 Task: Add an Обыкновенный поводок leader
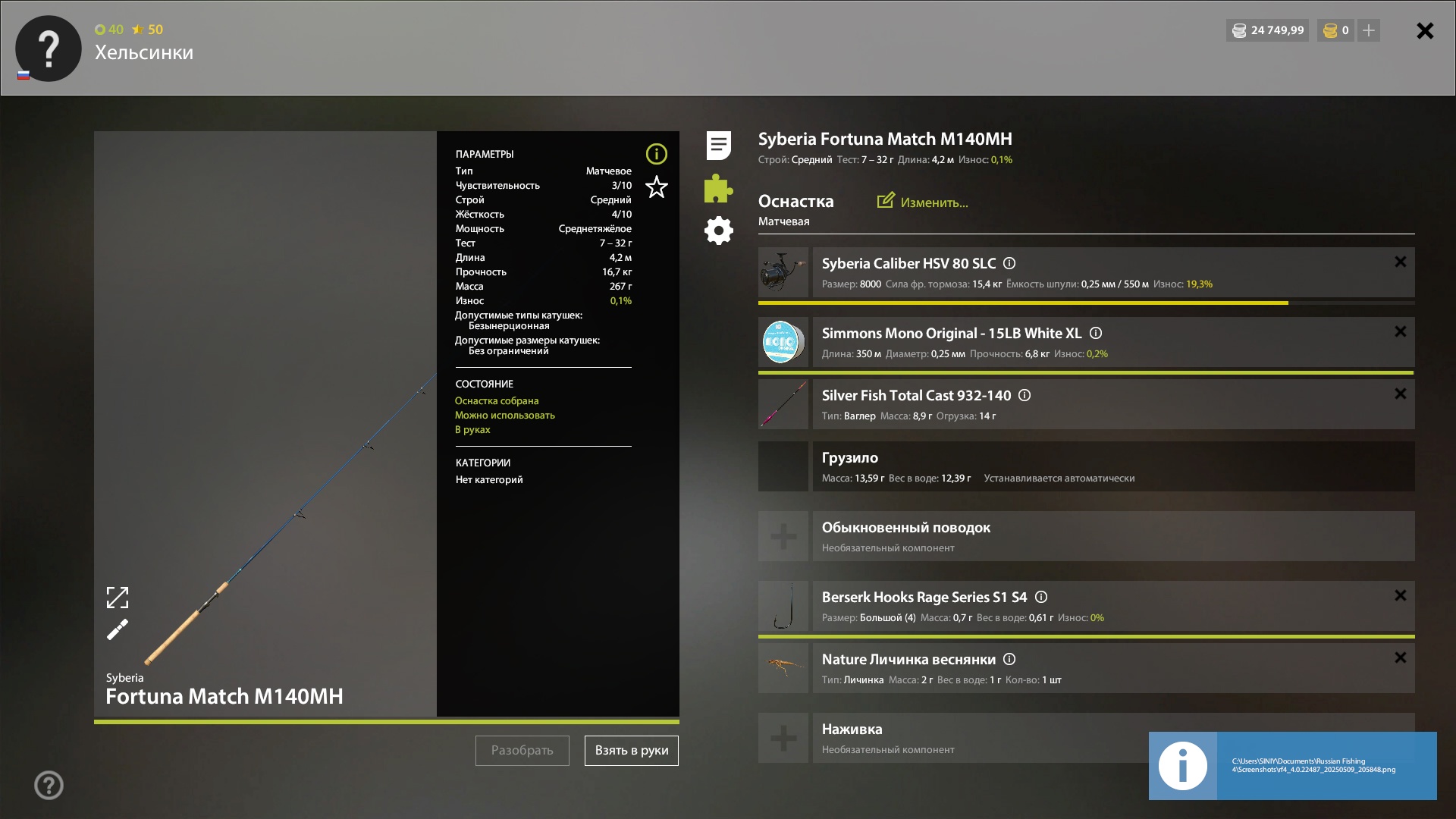(x=783, y=536)
